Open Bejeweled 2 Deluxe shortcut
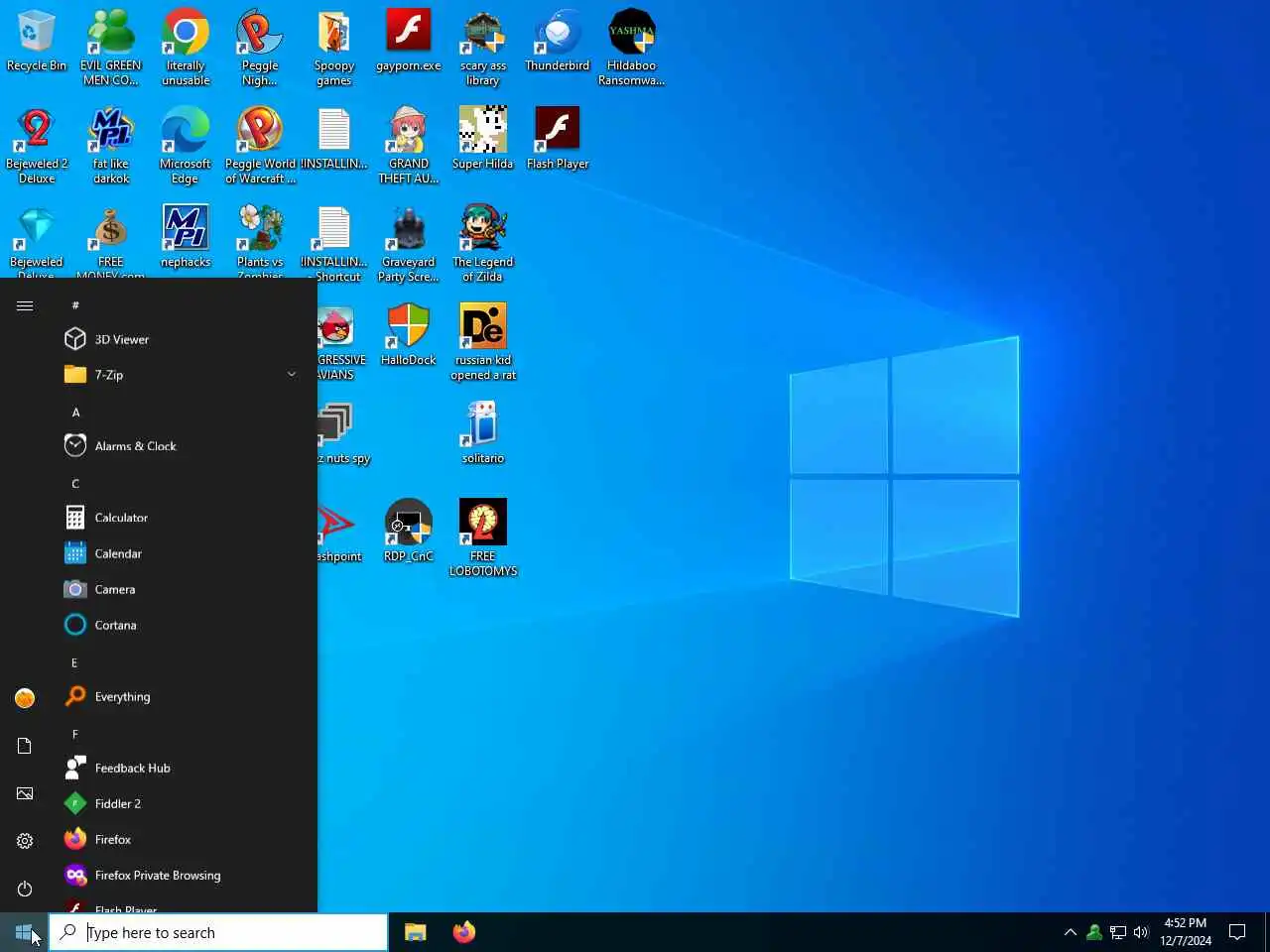The image size is (1270, 952). click(37, 146)
